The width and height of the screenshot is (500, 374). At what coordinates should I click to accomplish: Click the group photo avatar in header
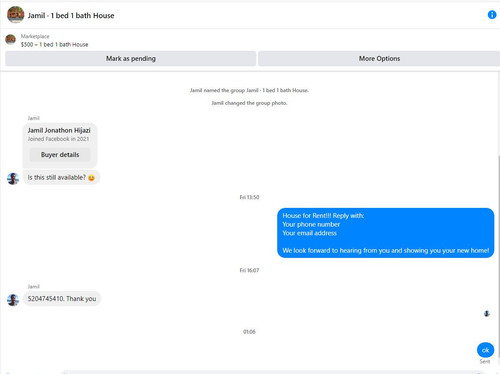click(x=16, y=15)
